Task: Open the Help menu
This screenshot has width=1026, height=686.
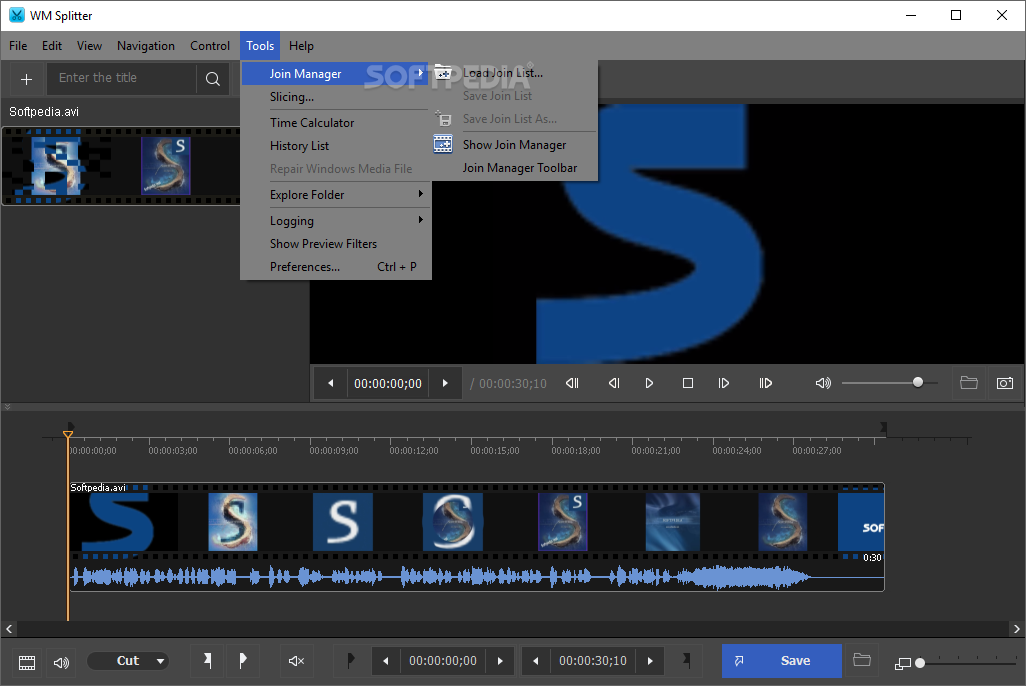Action: point(301,46)
